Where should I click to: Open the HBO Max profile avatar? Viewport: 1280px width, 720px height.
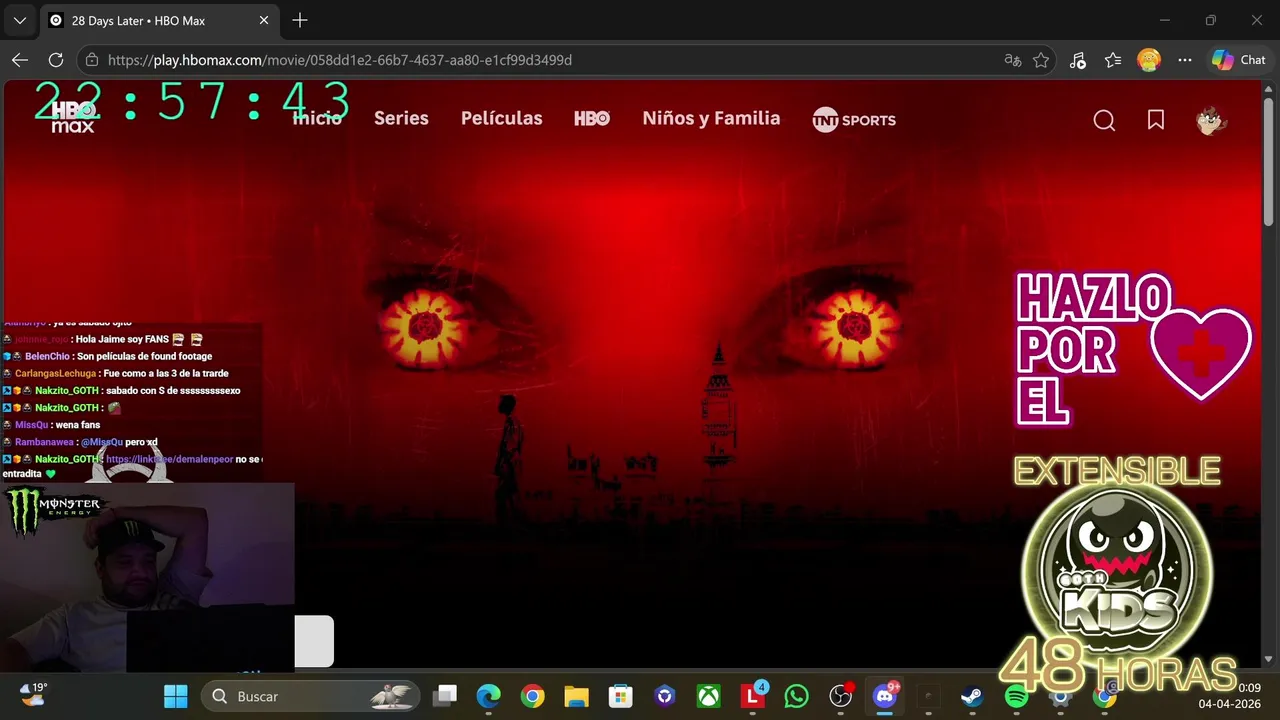click(x=1212, y=120)
